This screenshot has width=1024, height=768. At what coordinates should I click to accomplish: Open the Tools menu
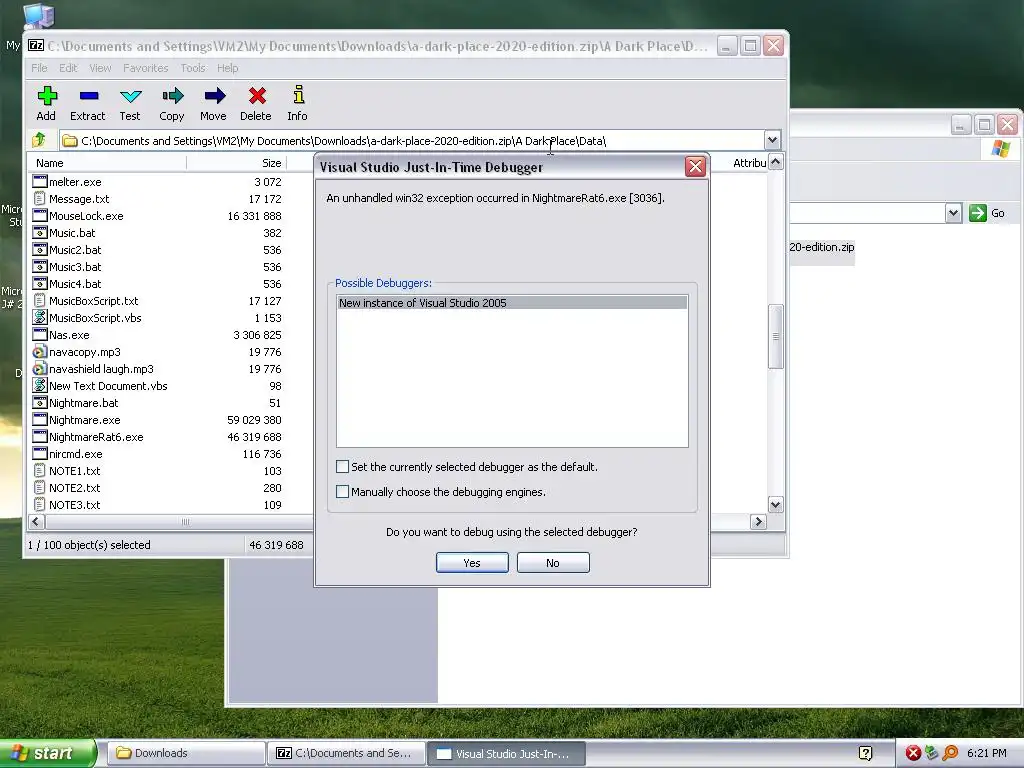193,68
